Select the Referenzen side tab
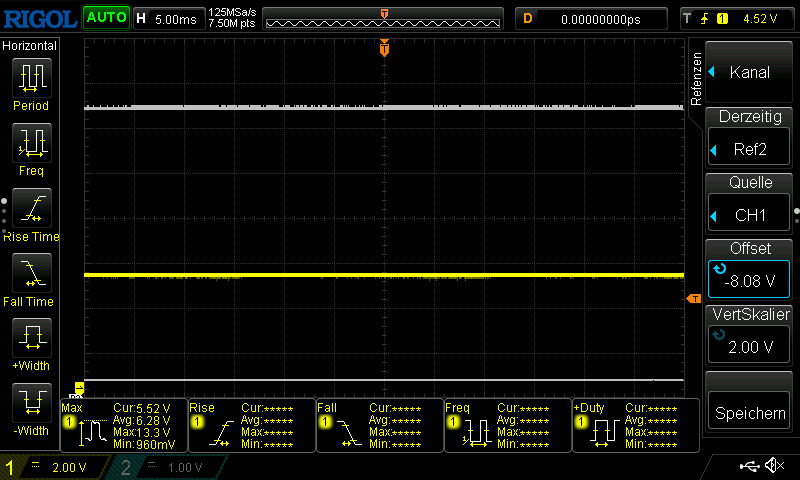Screen dimensions: 800x480 [x=696, y=78]
